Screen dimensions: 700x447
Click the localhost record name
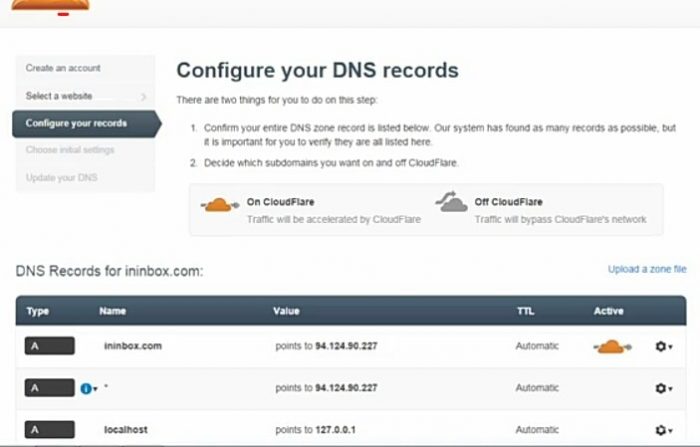point(125,430)
